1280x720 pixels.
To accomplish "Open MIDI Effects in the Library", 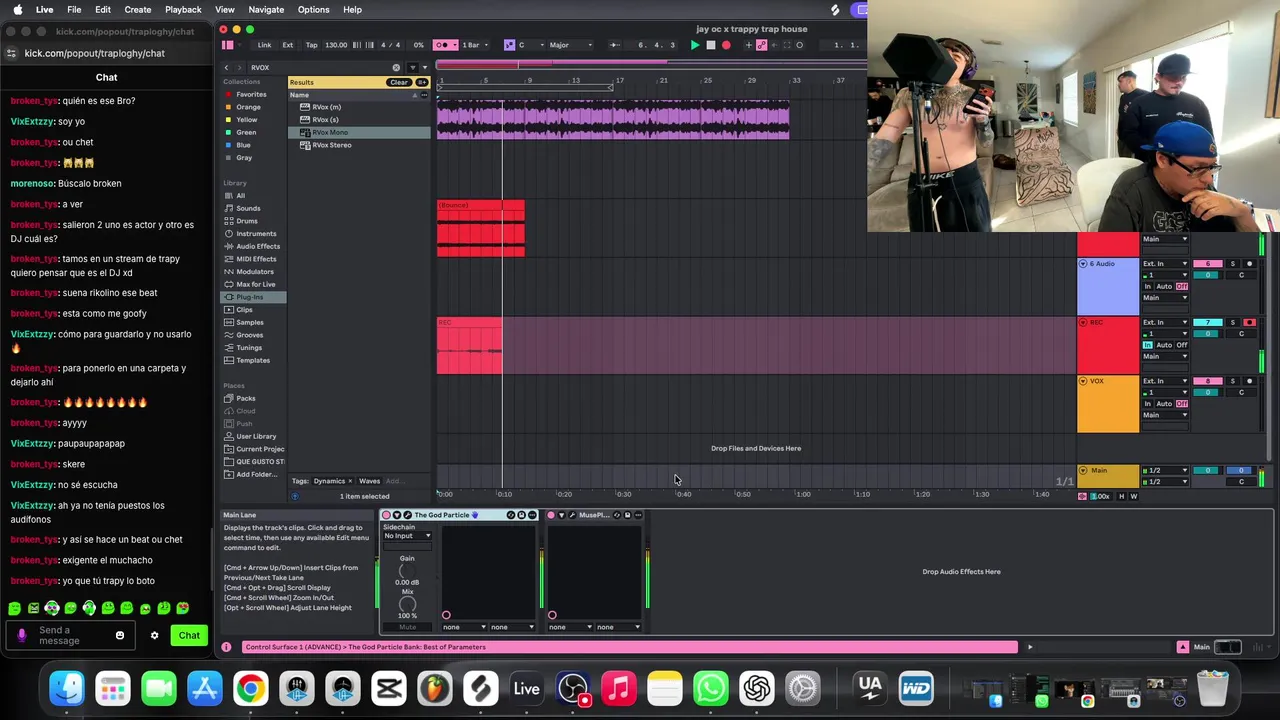I will tap(256, 259).
